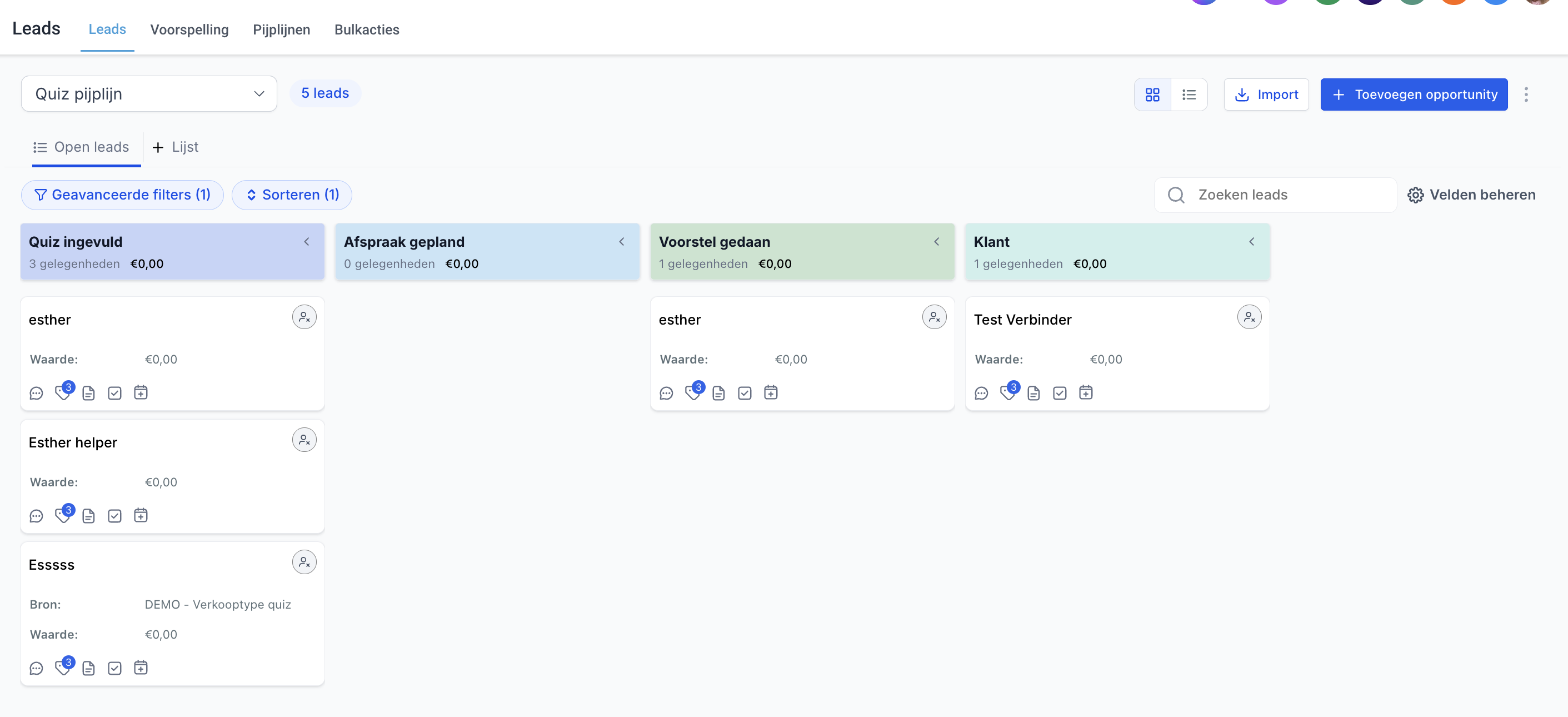This screenshot has width=1568, height=717.
Task: Open tags icon on Esther helper card
Action: (x=63, y=516)
